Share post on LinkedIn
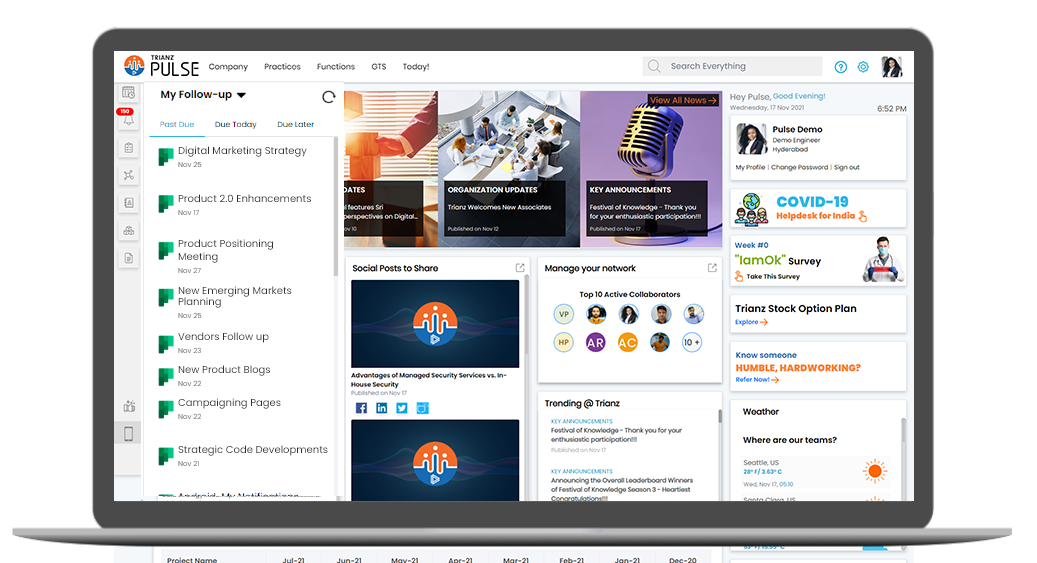 pos(382,408)
